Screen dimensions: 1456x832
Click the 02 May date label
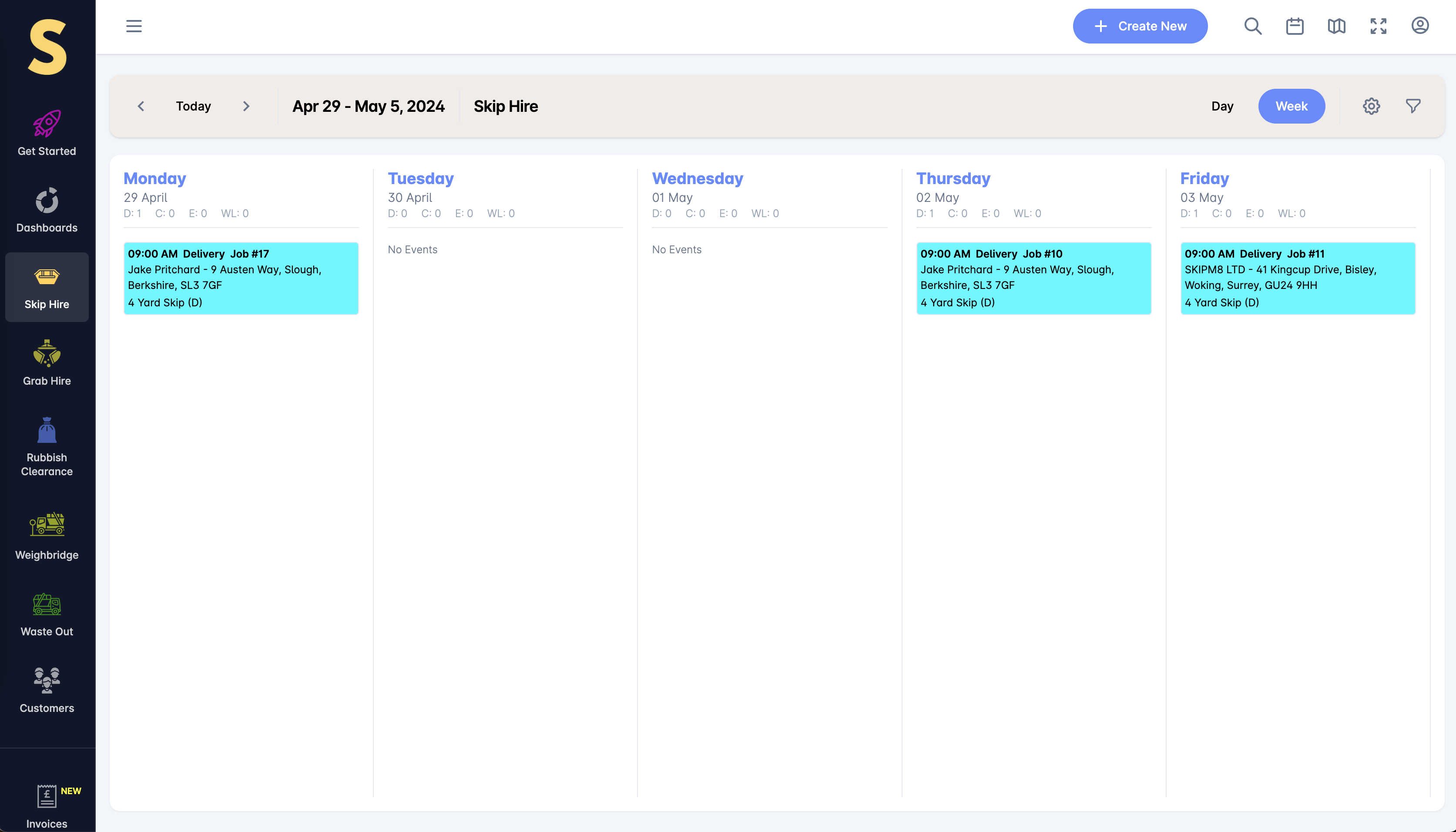938,198
